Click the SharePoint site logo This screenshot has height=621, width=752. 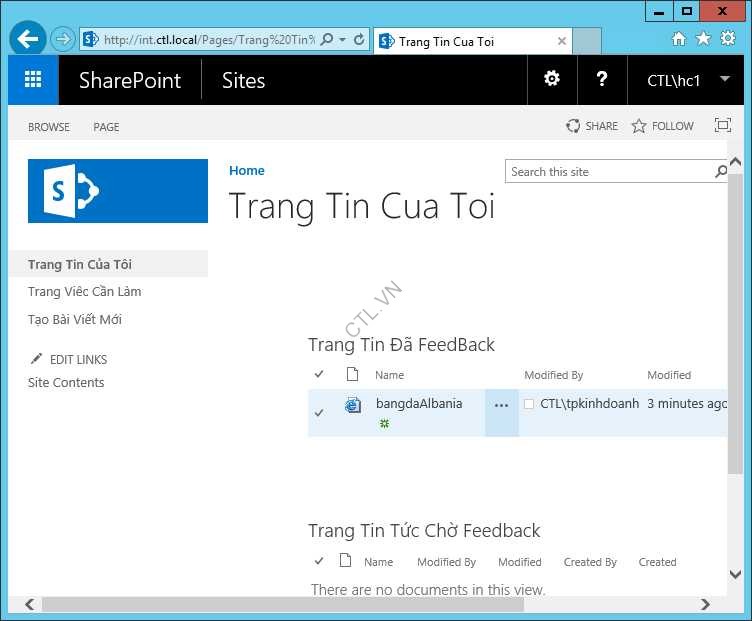(118, 191)
